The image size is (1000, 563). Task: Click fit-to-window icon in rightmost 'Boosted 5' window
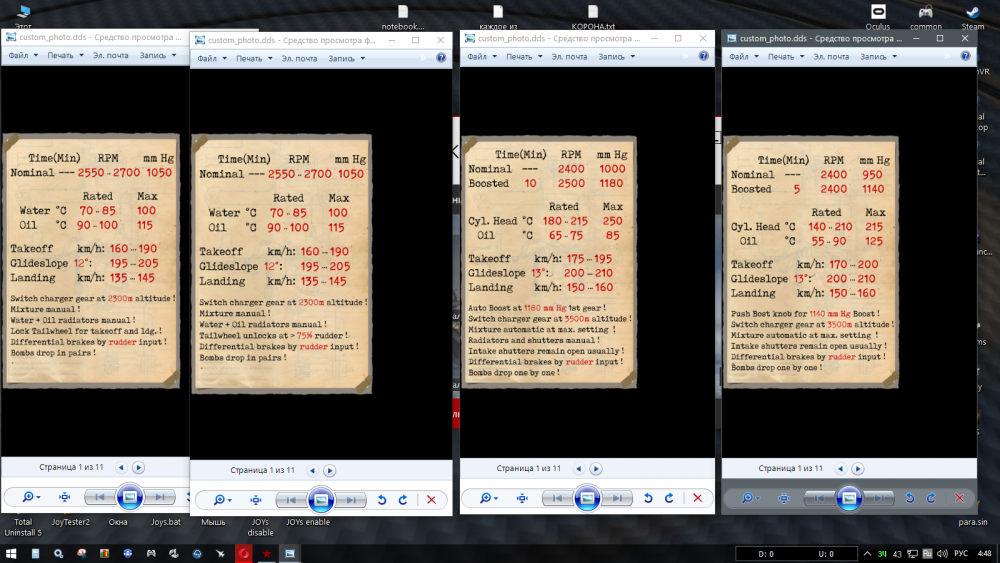point(784,498)
